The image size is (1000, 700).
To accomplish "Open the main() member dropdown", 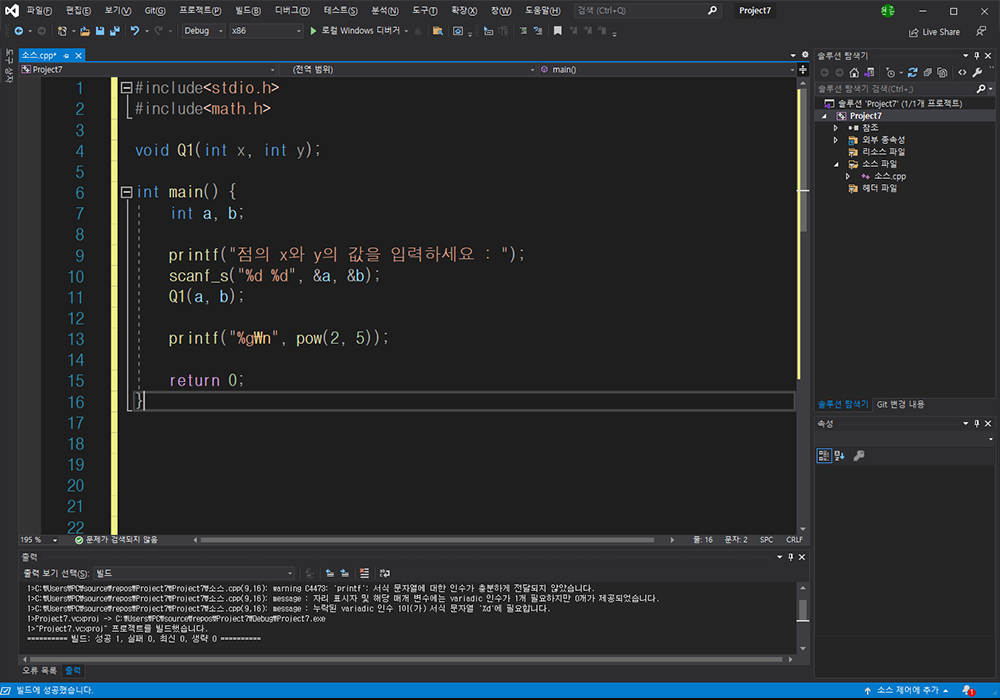I will 666,69.
